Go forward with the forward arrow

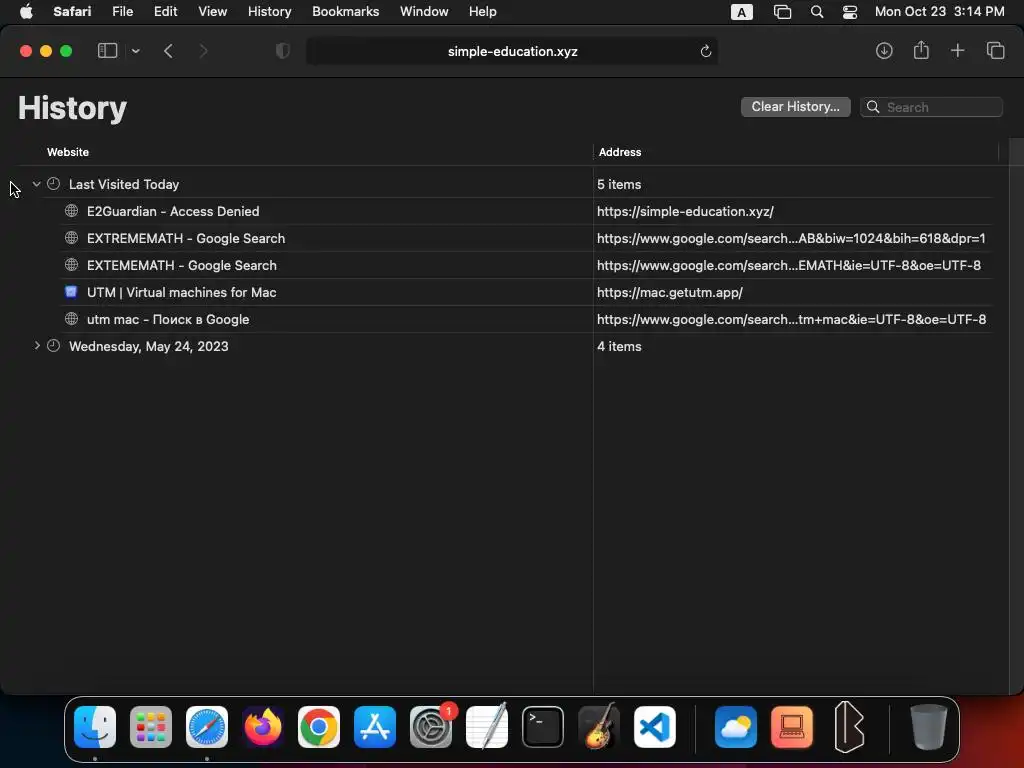point(203,51)
